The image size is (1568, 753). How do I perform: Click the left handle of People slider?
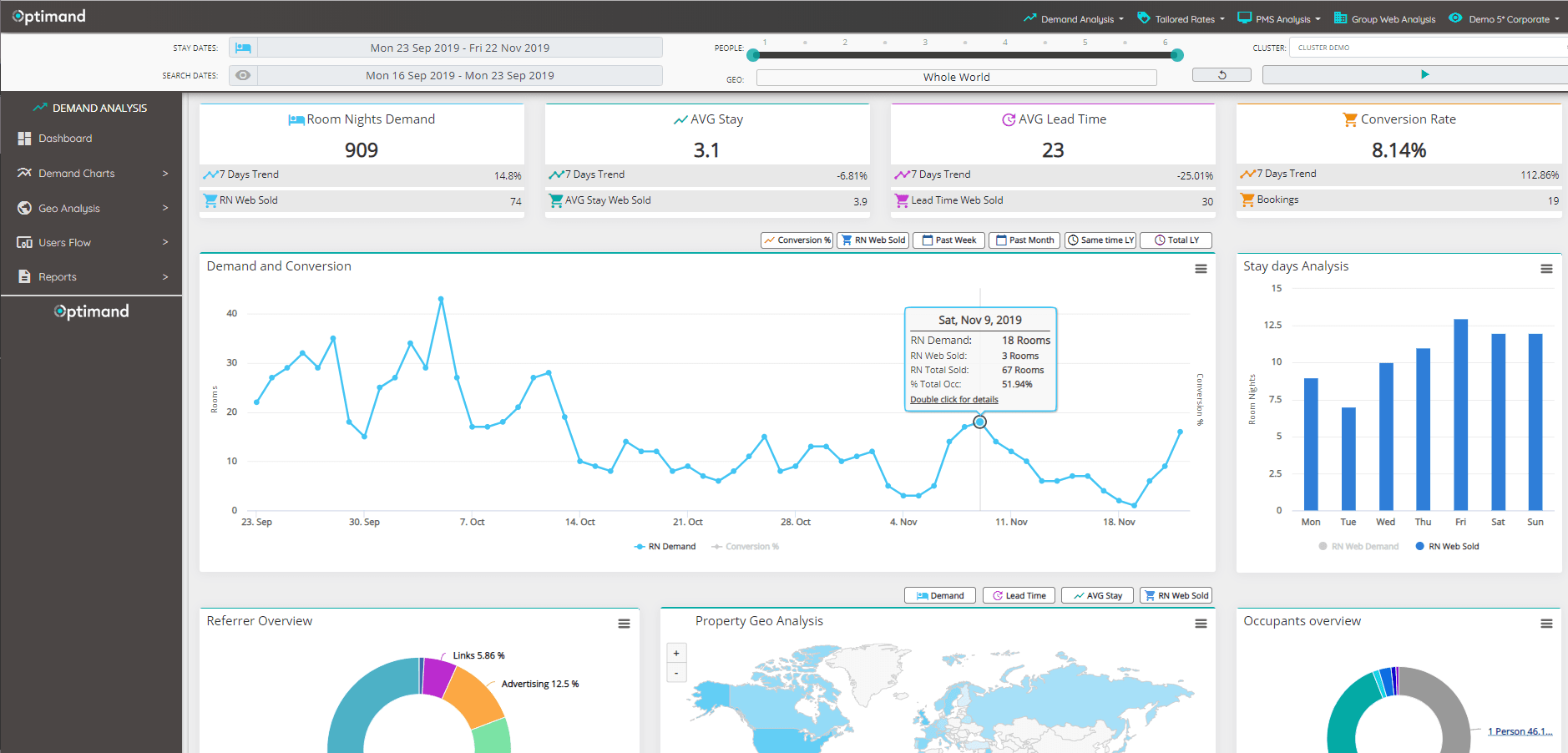tap(753, 55)
